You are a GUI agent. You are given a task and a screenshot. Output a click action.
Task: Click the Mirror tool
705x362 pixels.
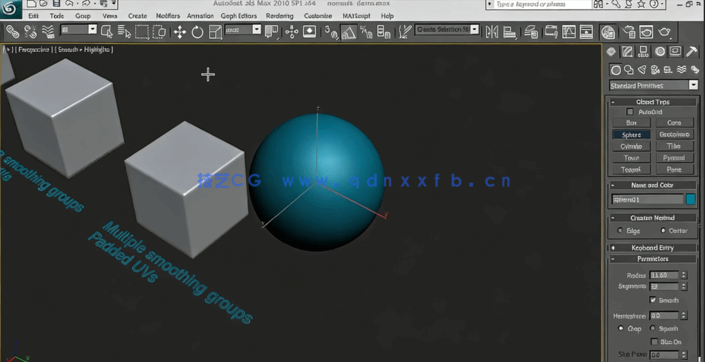pyautogui.click(x=492, y=32)
